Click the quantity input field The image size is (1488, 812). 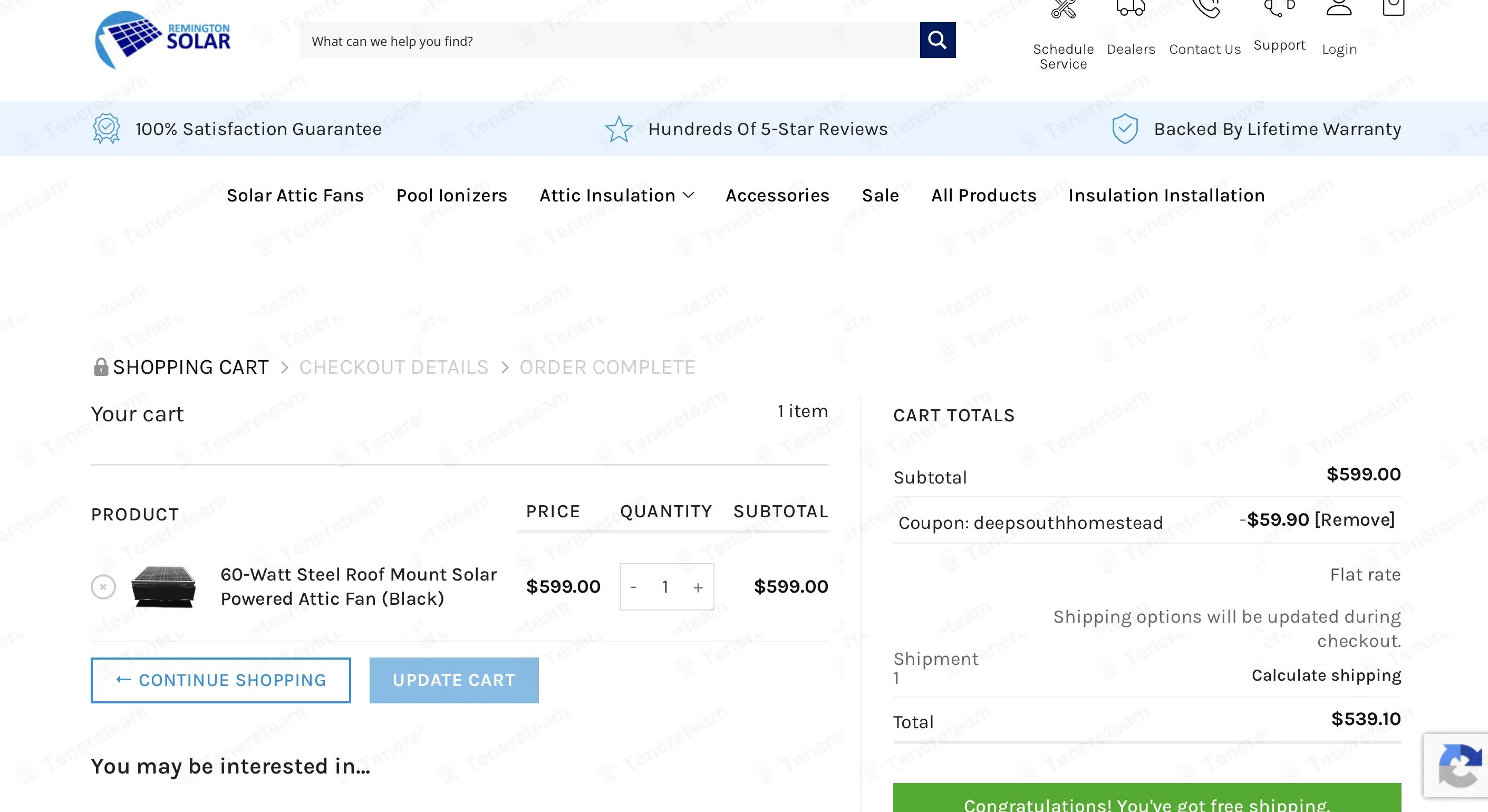point(665,587)
